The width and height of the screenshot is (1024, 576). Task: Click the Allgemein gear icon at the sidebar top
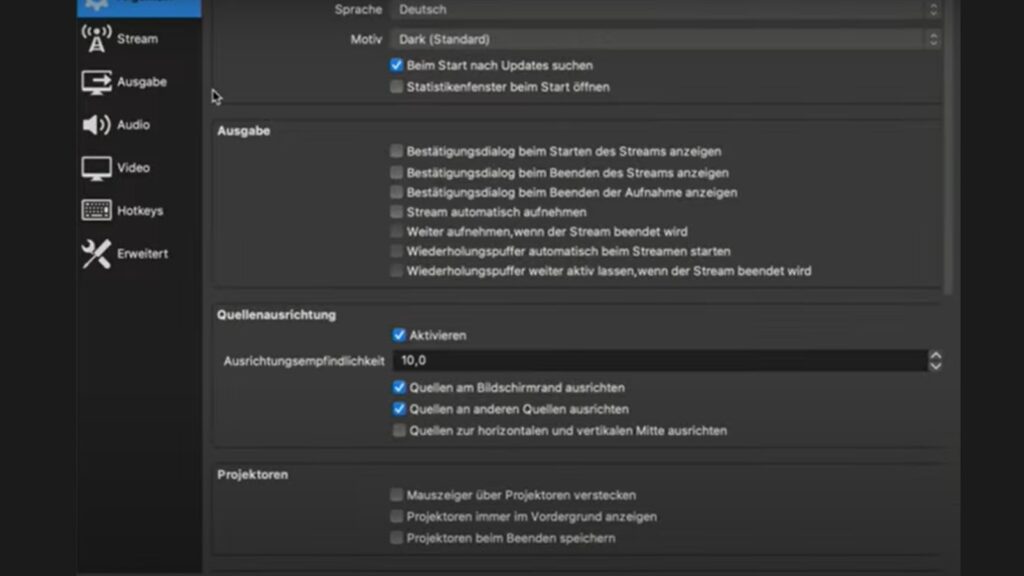(96, 5)
